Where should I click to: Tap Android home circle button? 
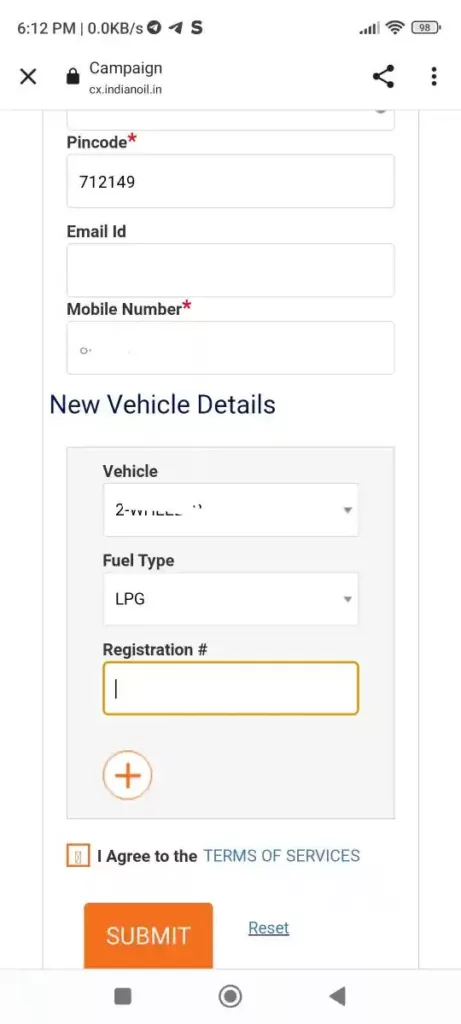tap(230, 996)
